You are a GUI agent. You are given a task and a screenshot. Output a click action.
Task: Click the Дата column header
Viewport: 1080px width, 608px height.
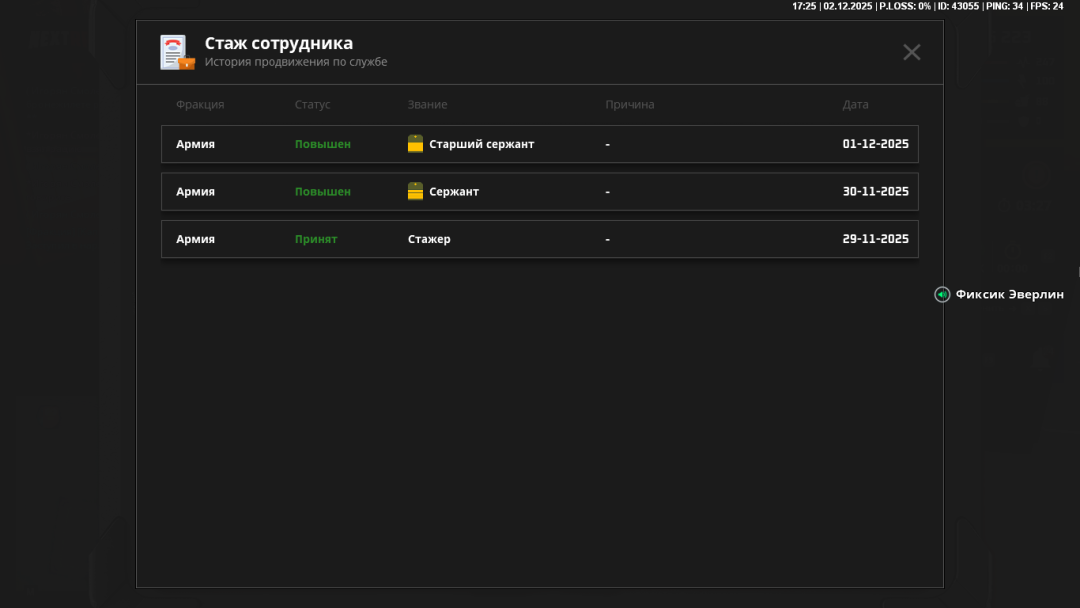855,105
